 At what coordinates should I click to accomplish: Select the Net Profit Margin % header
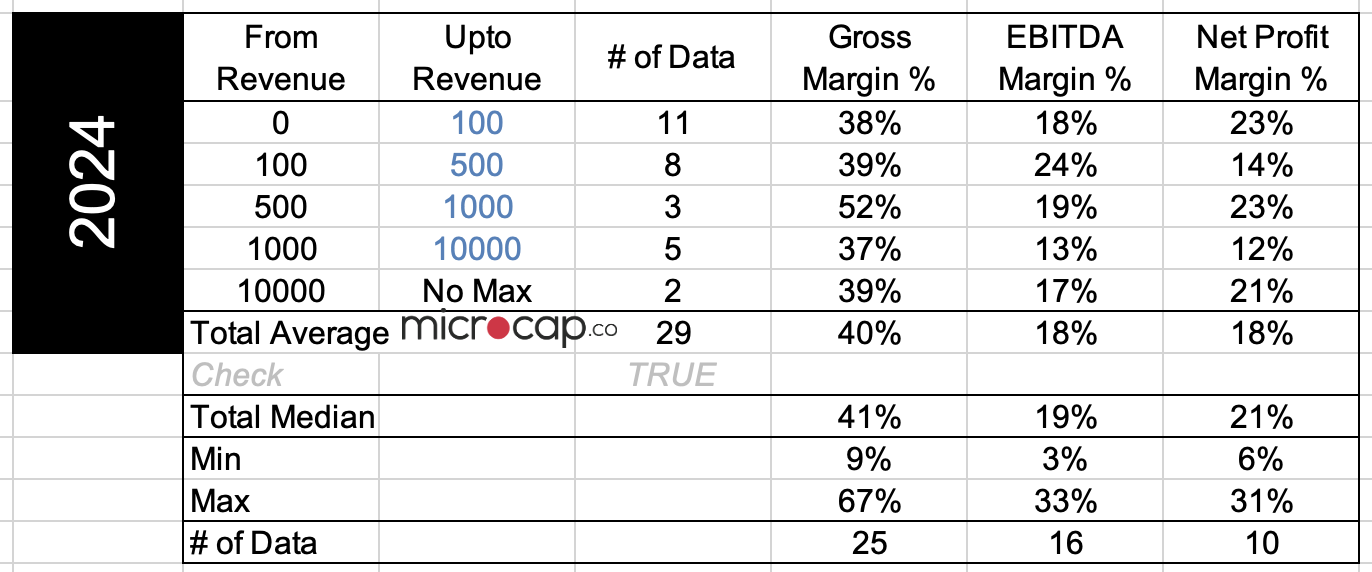[x=1262, y=58]
